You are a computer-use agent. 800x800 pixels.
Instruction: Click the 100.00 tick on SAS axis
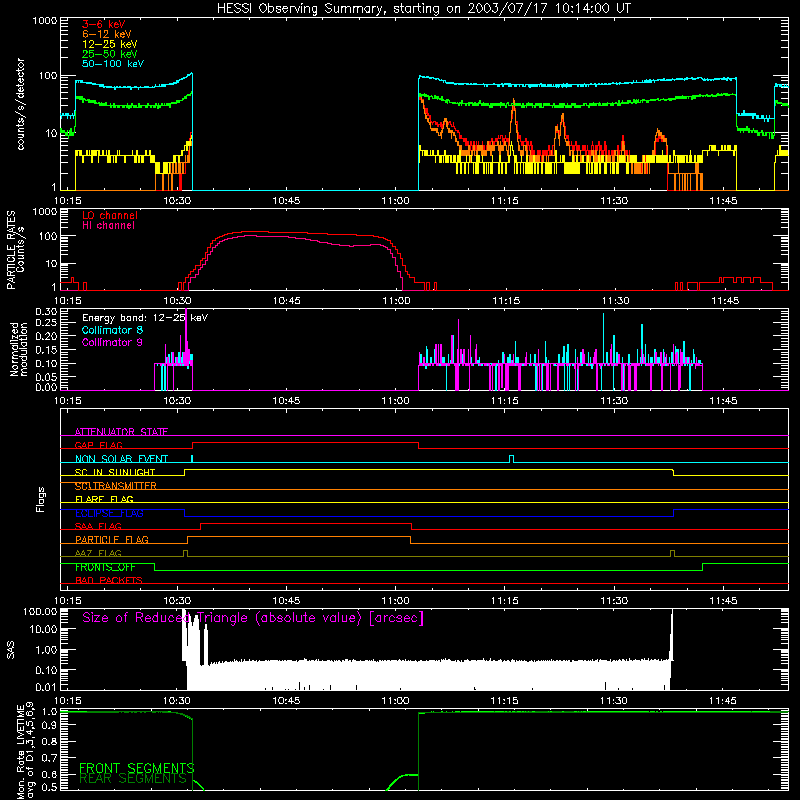coord(40,611)
